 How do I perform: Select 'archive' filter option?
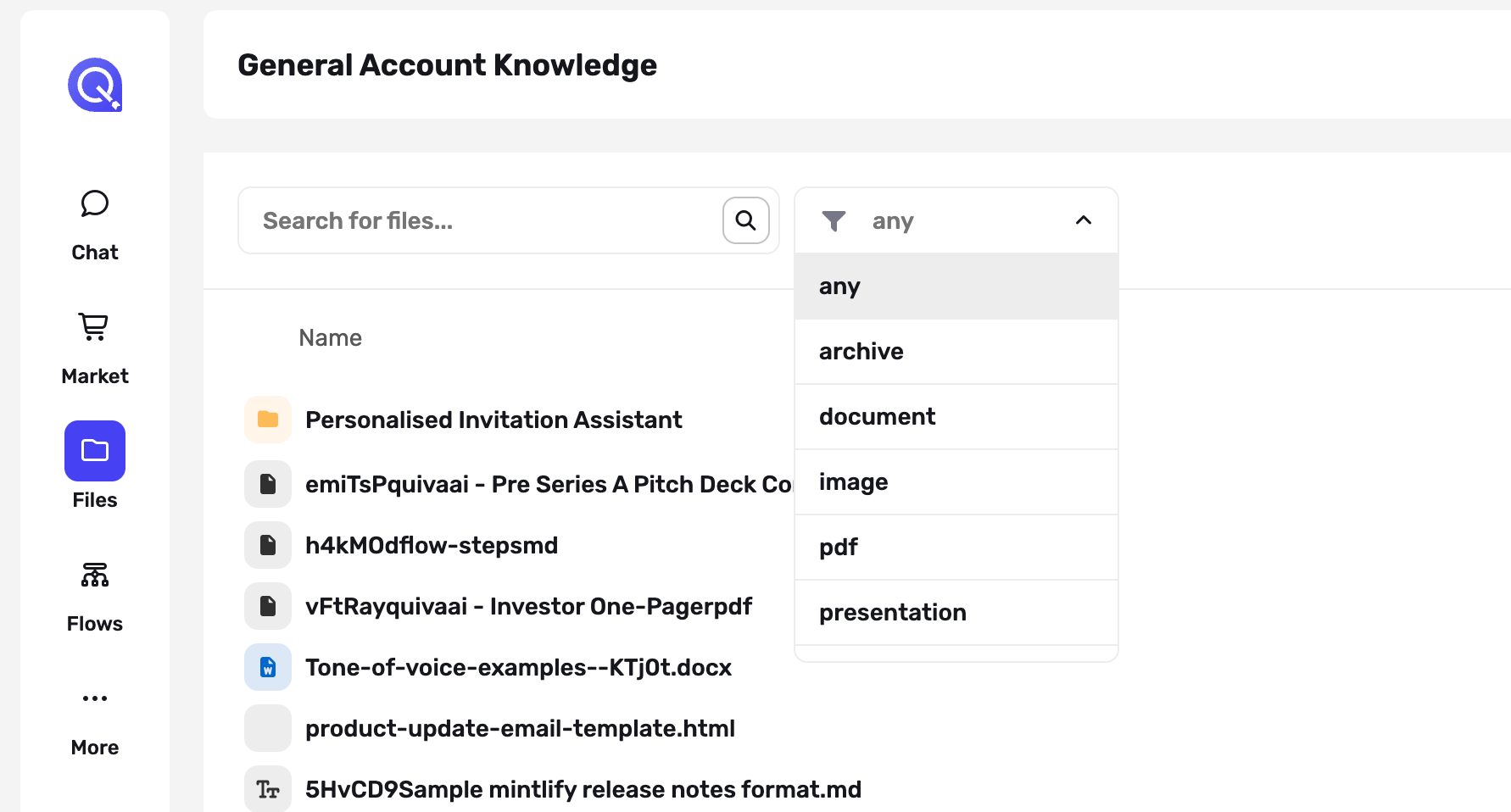[956, 352]
